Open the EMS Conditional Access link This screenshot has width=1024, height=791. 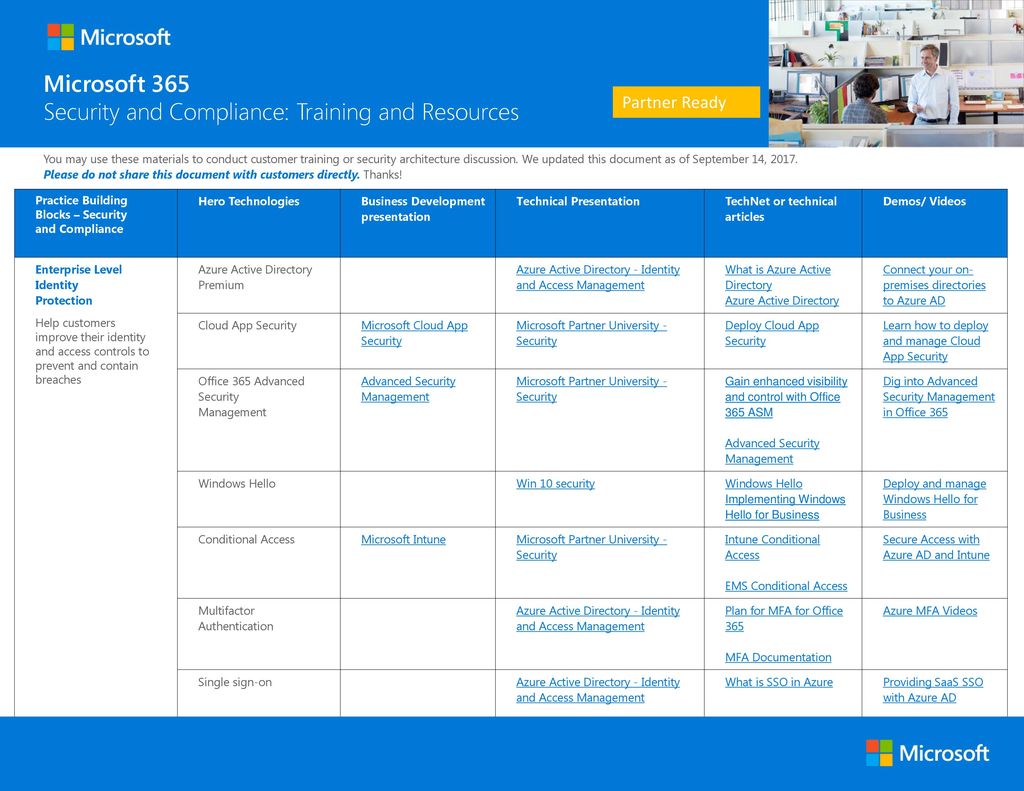[786, 586]
